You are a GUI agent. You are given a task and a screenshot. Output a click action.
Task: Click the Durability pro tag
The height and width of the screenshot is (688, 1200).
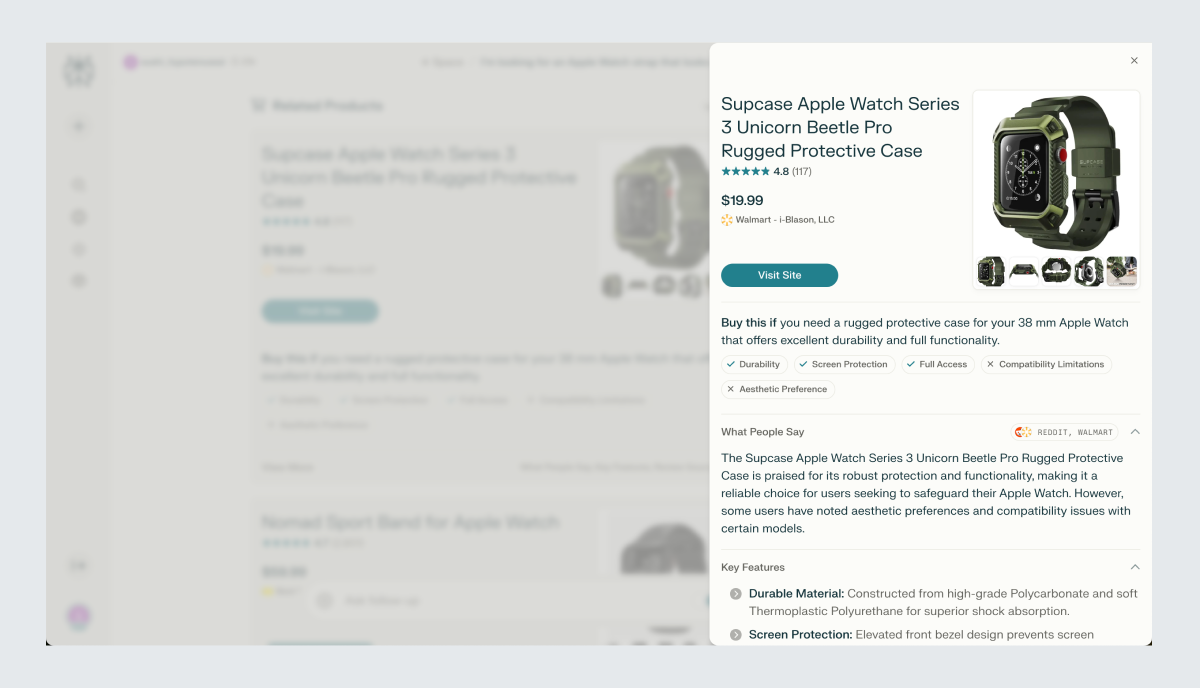click(754, 364)
